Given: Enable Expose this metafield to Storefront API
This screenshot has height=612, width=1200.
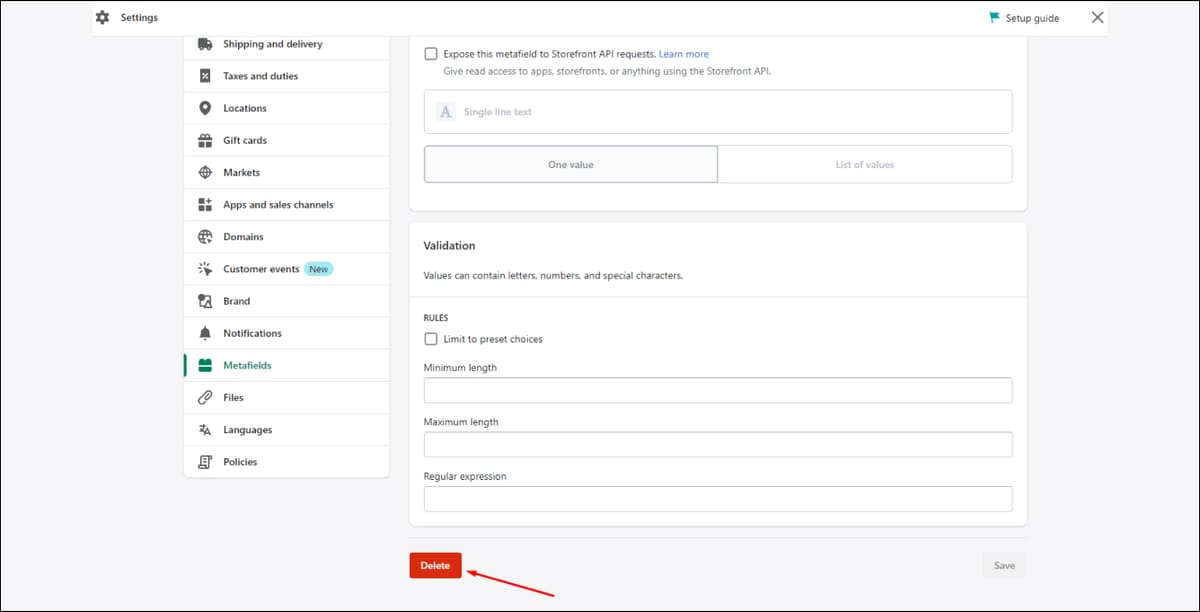Looking at the screenshot, I should (x=430, y=54).
